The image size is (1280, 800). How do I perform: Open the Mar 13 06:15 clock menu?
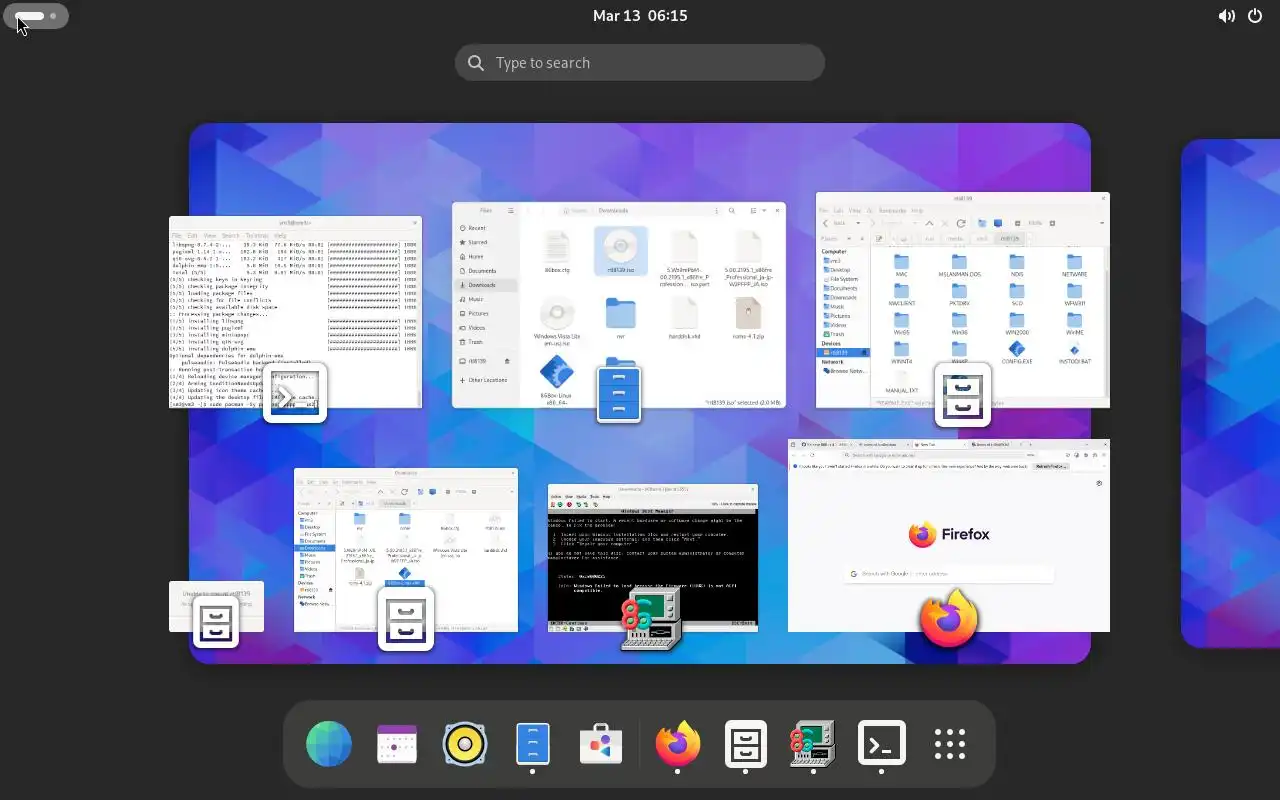pyautogui.click(x=640, y=16)
